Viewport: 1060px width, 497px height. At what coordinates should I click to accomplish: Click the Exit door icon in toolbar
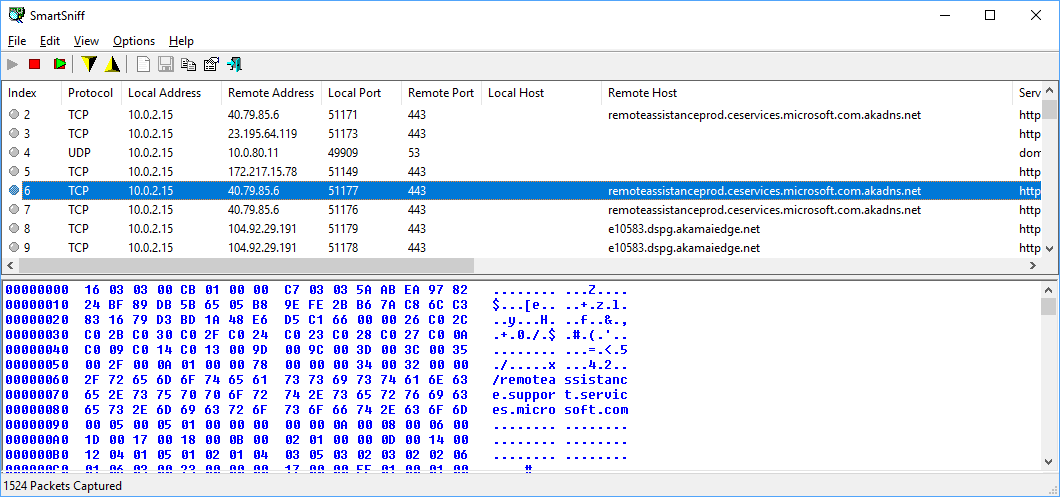tap(235, 65)
